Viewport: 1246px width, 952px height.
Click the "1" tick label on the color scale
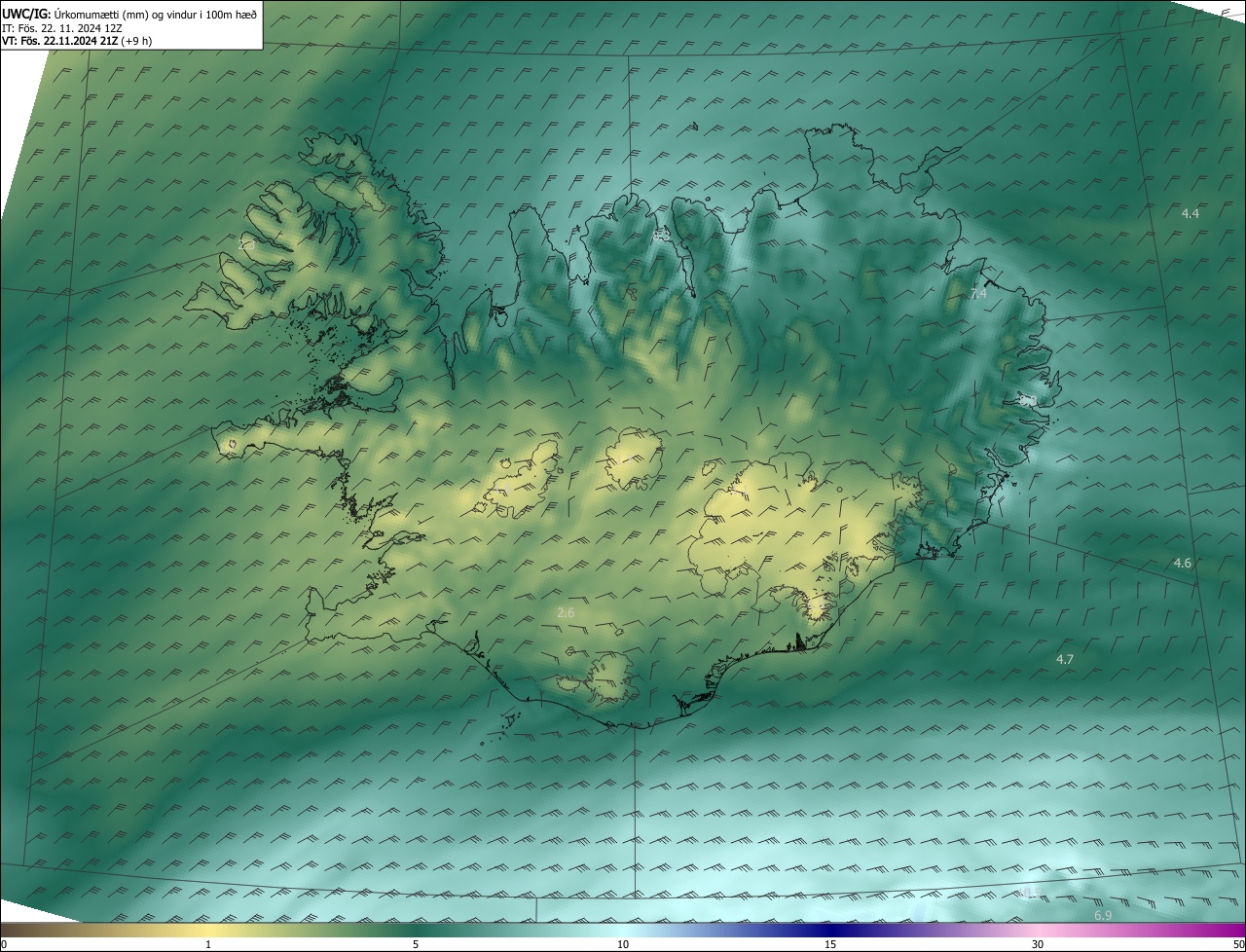(x=208, y=945)
